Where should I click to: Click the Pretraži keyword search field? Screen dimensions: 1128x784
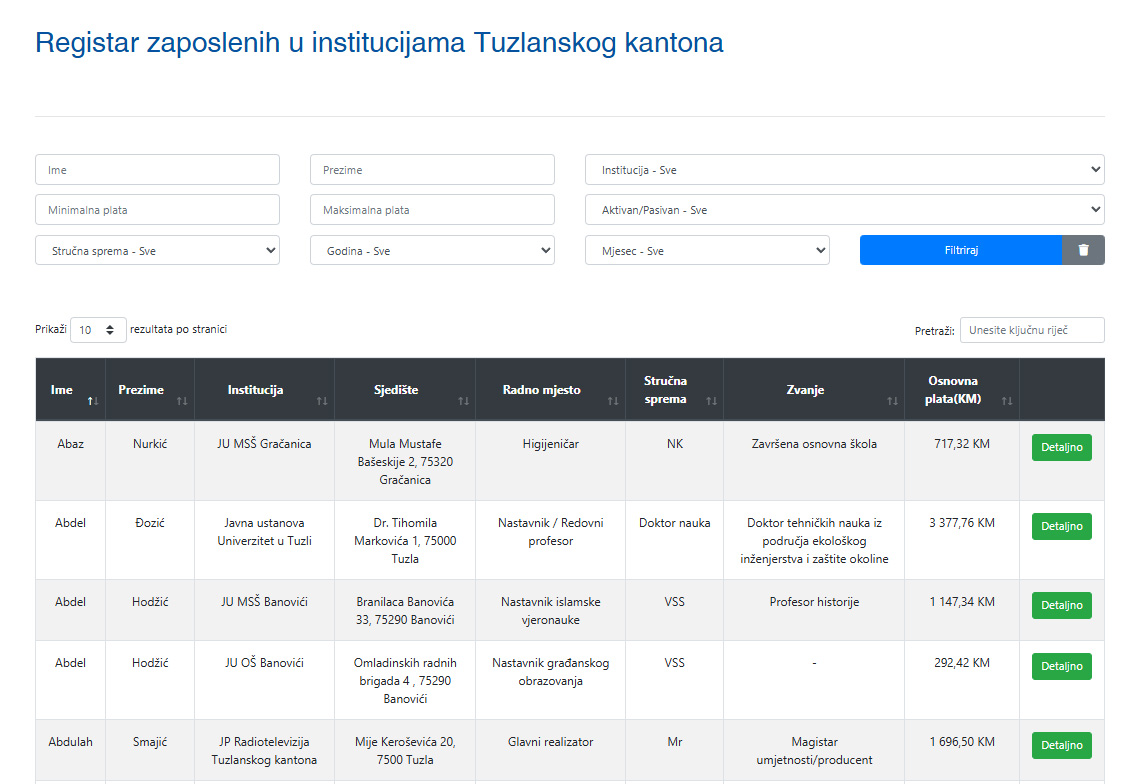[x=1032, y=330]
